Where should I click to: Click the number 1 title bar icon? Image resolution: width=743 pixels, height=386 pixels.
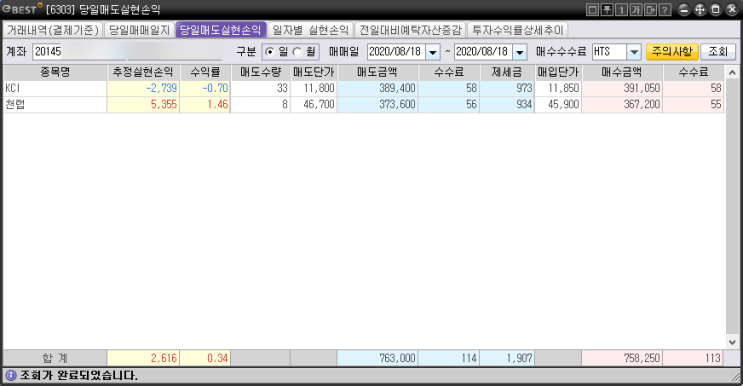(x=622, y=9)
